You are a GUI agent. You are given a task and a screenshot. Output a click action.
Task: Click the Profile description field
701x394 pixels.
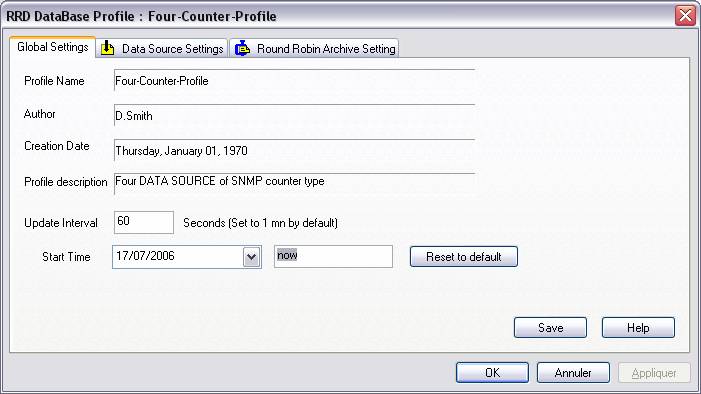coord(294,184)
